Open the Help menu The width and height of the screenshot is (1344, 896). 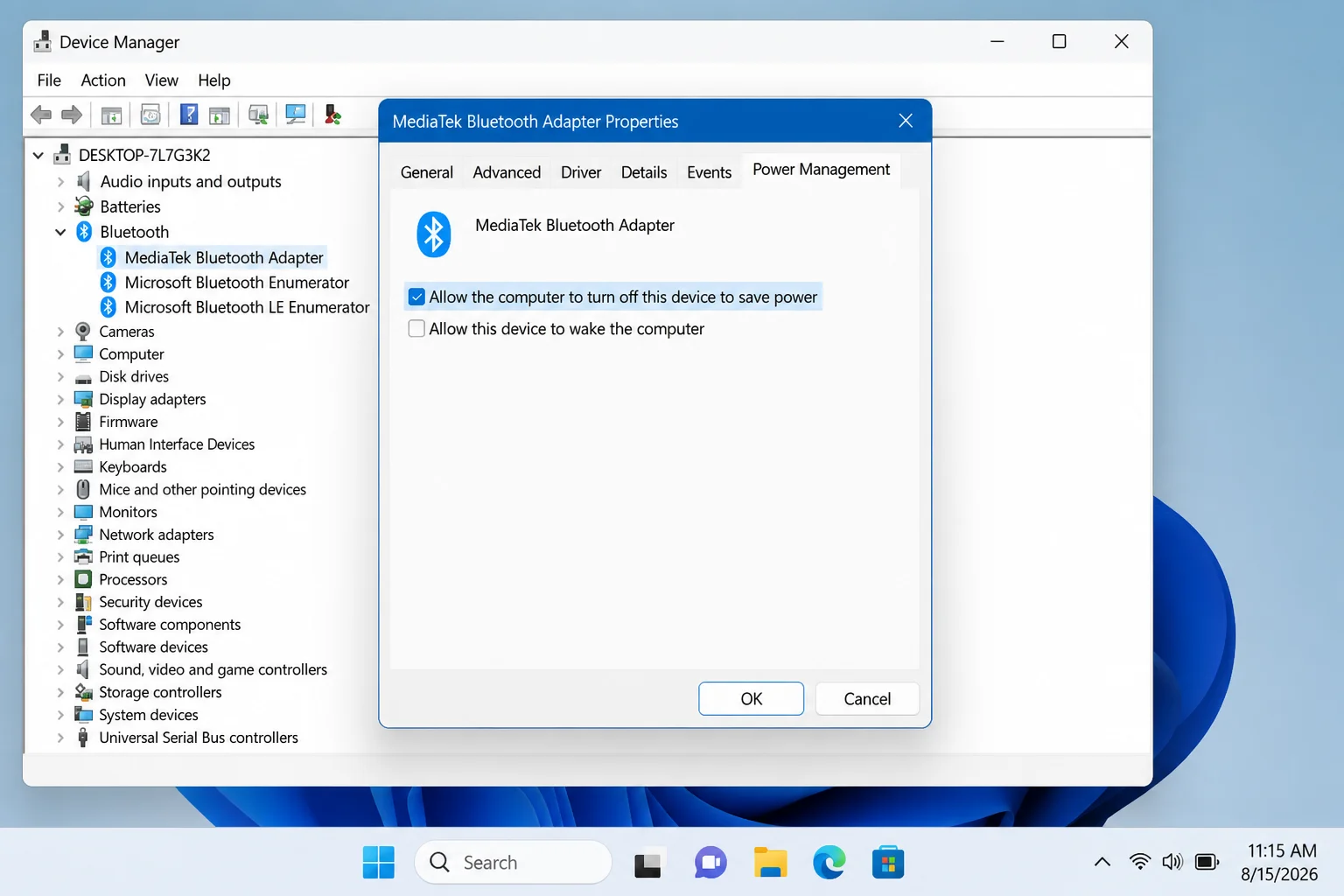(214, 80)
